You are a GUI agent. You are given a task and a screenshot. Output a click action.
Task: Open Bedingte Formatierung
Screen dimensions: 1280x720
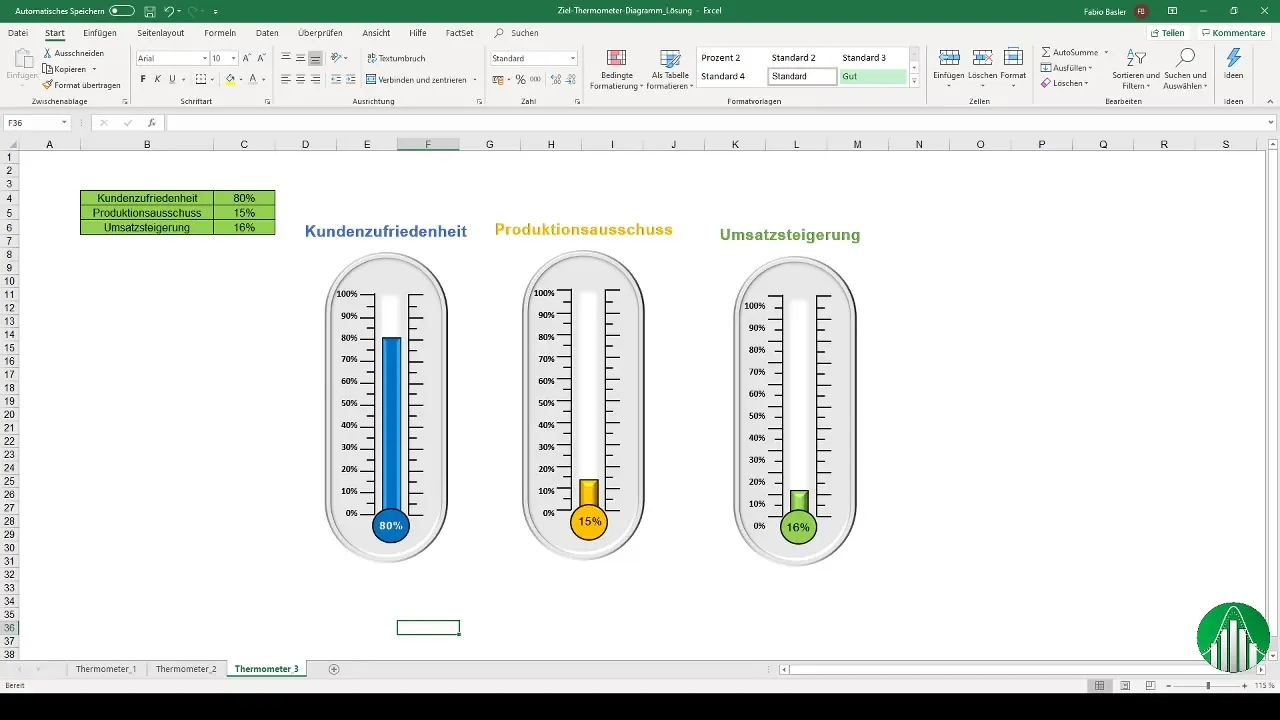(x=616, y=69)
